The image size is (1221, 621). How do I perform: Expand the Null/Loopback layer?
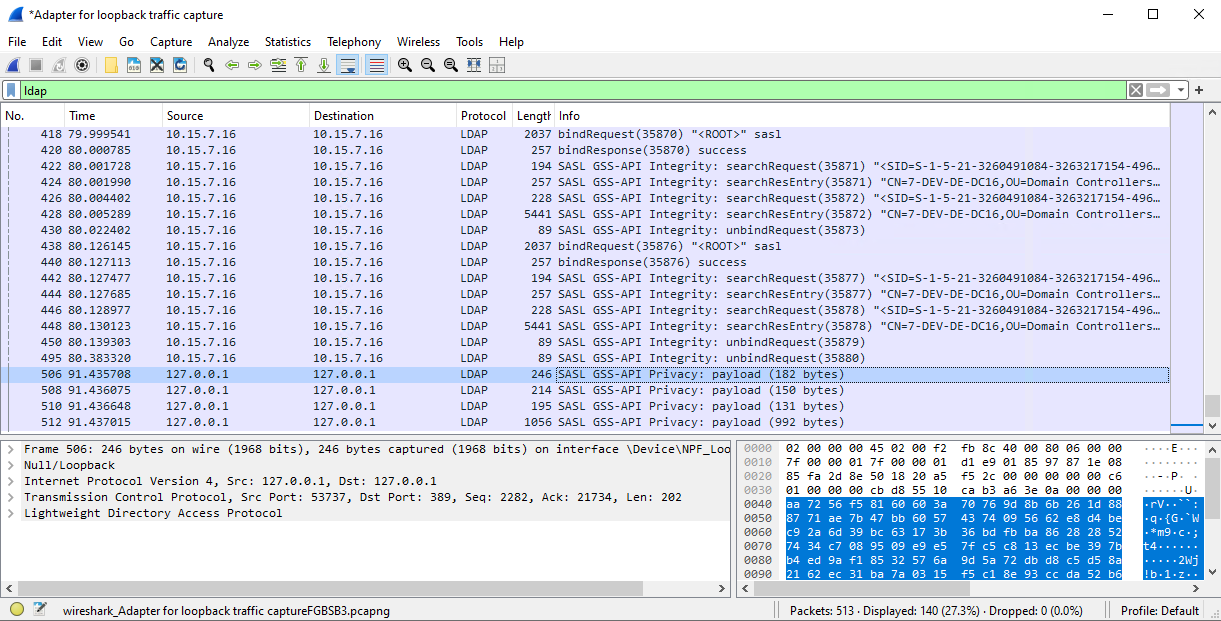pyautogui.click(x=10, y=465)
